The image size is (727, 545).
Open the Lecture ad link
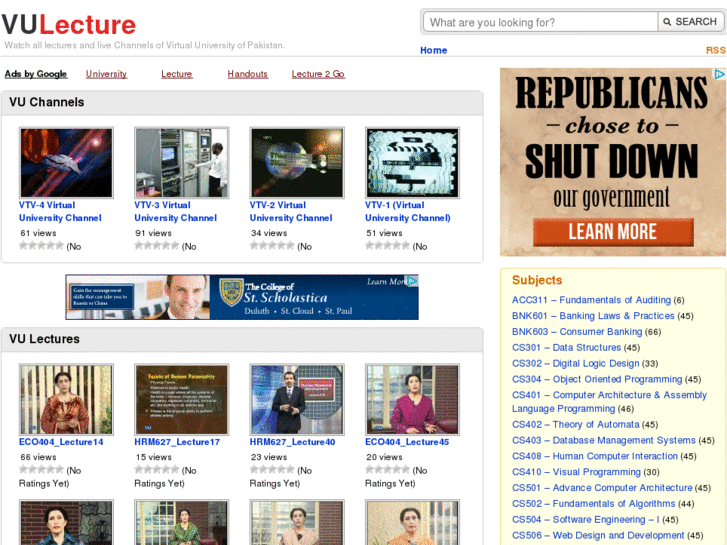pyautogui.click(x=177, y=74)
